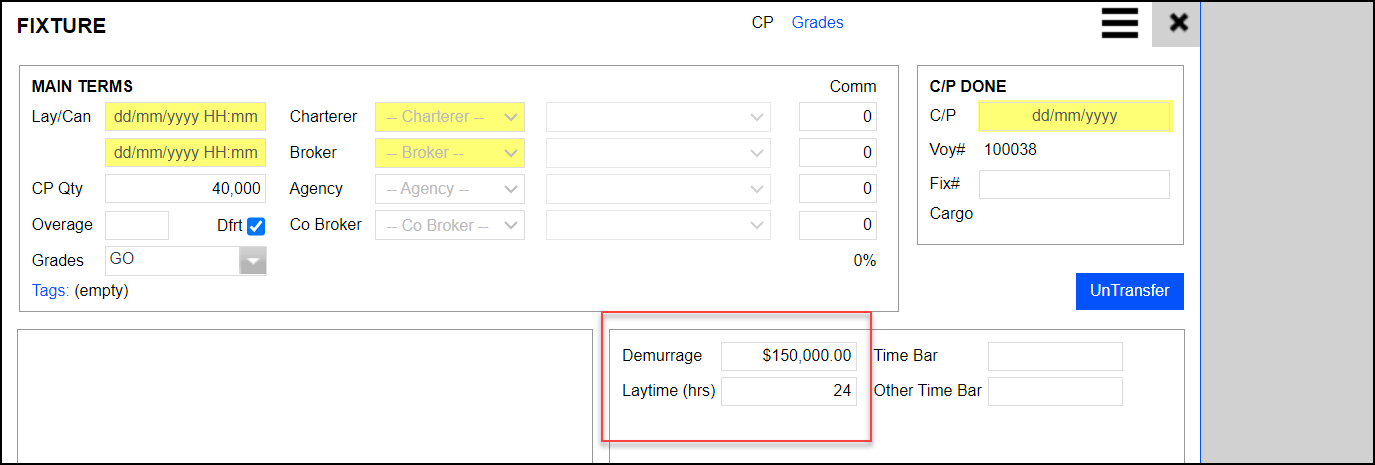This screenshot has height=465, width=1375.
Task: Click the first Lay/Can date field
Action: tap(186, 117)
